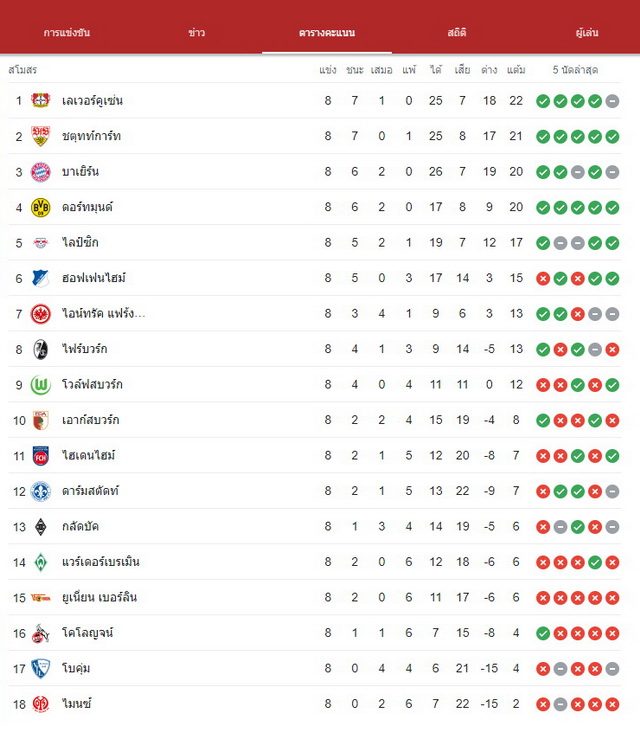The image size is (640, 733).
Task: Click the Heidenheim FCH crest
Action: click(41, 456)
